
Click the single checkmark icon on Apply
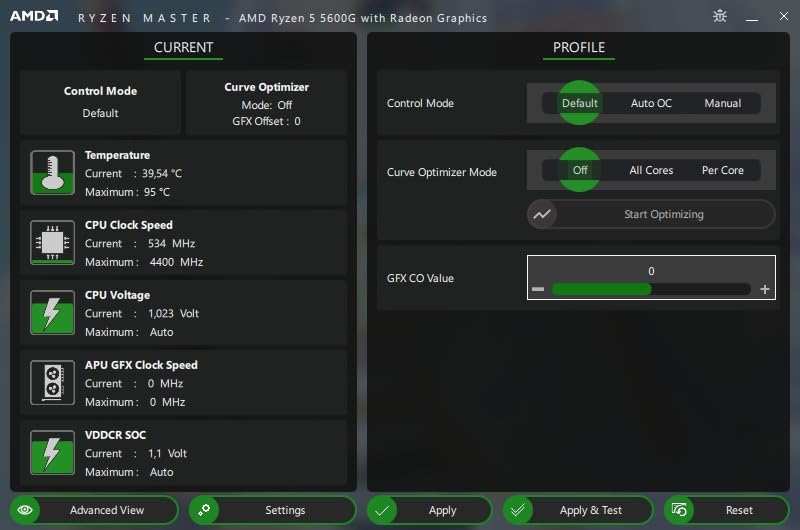click(x=382, y=510)
